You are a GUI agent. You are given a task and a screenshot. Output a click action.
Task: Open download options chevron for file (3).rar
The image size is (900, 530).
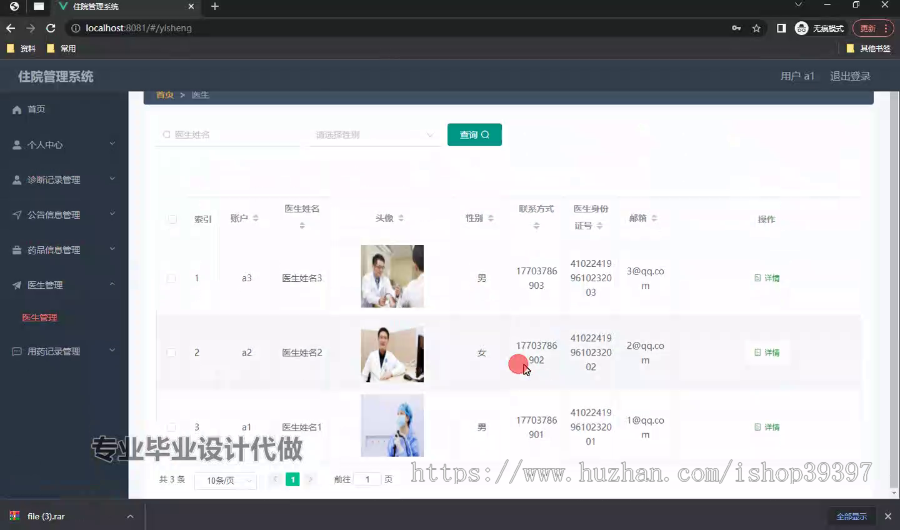[130, 516]
